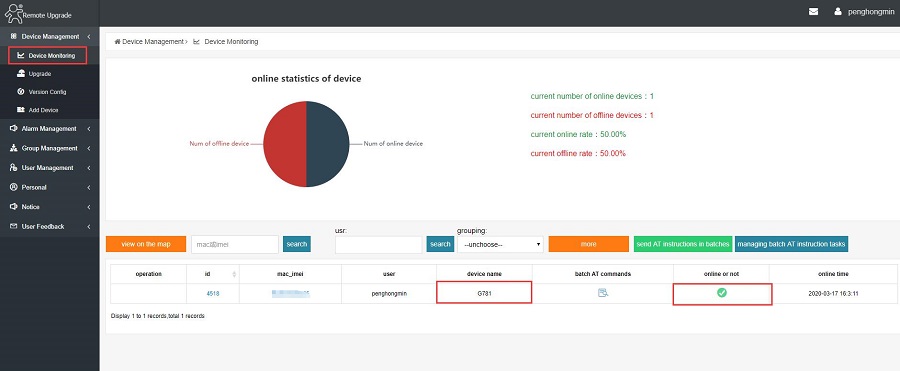The width and height of the screenshot is (900, 371).
Task: Click the chart icon in Device Monitoring breadcrumb
Action: pyautogui.click(x=196, y=42)
